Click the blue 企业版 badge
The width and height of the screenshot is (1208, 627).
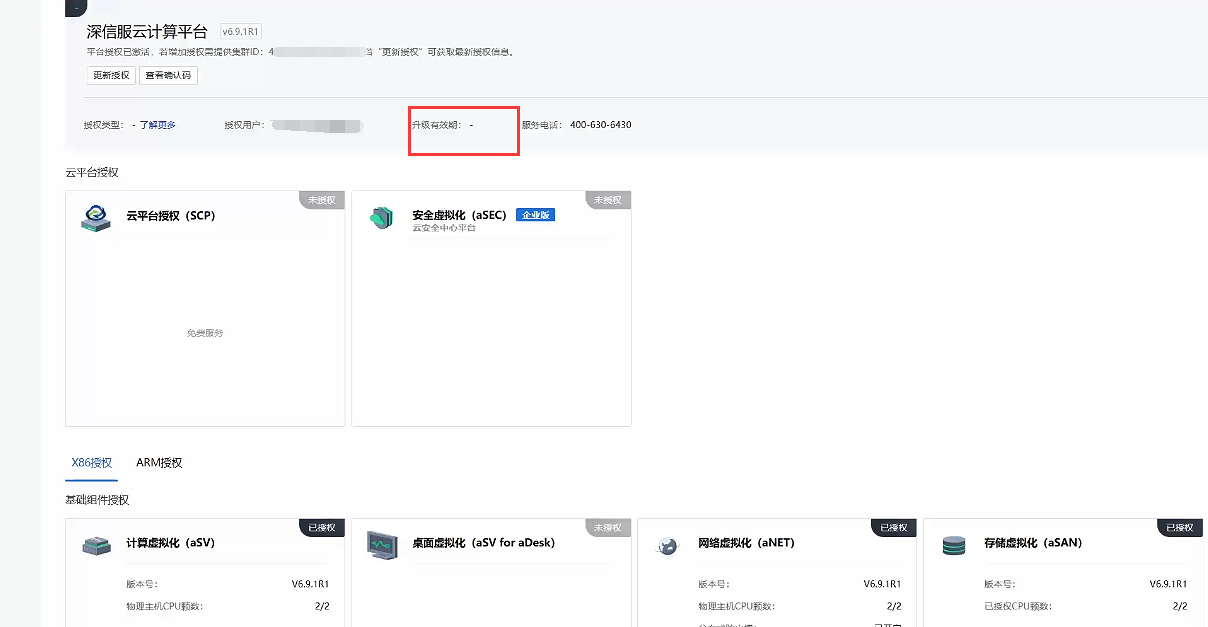click(x=535, y=215)
